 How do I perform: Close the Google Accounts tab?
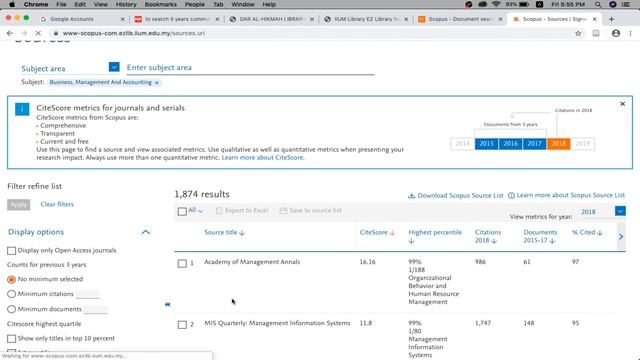coord(122,19)
